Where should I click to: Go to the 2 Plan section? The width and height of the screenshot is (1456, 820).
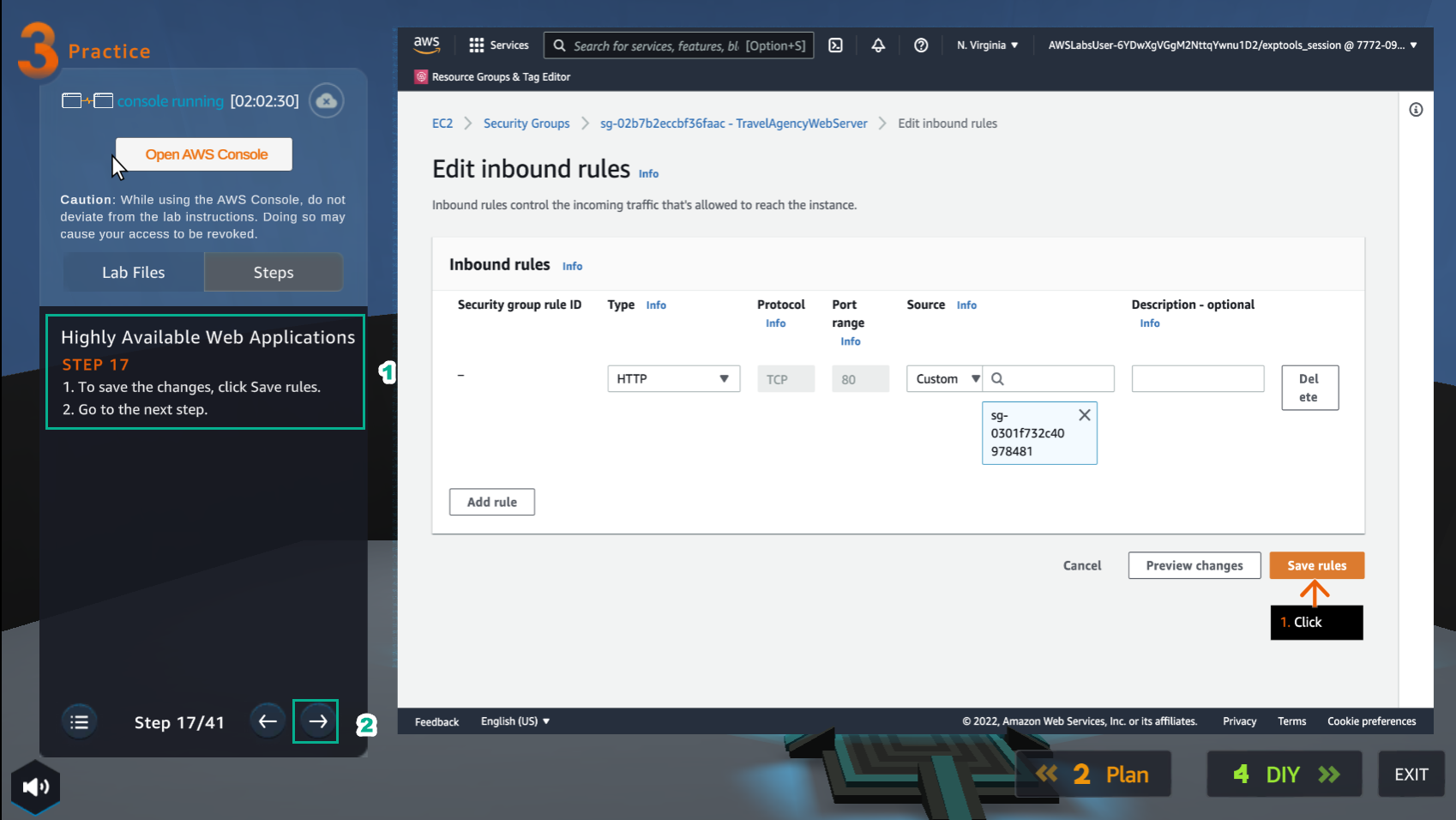point(1093,775)
